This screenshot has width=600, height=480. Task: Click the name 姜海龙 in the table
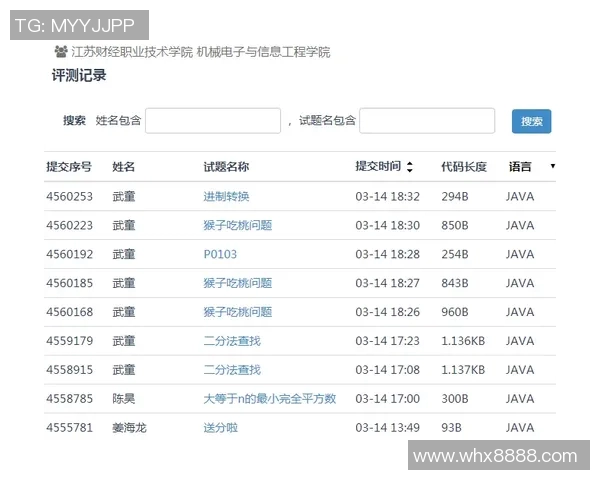tap(129, 428)
